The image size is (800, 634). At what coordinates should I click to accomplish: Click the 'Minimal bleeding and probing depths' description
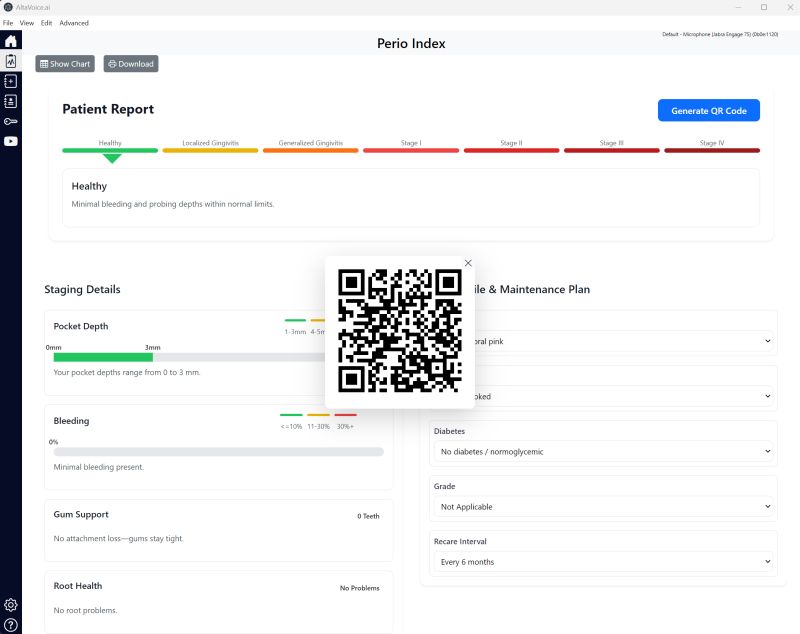point(172,204)
